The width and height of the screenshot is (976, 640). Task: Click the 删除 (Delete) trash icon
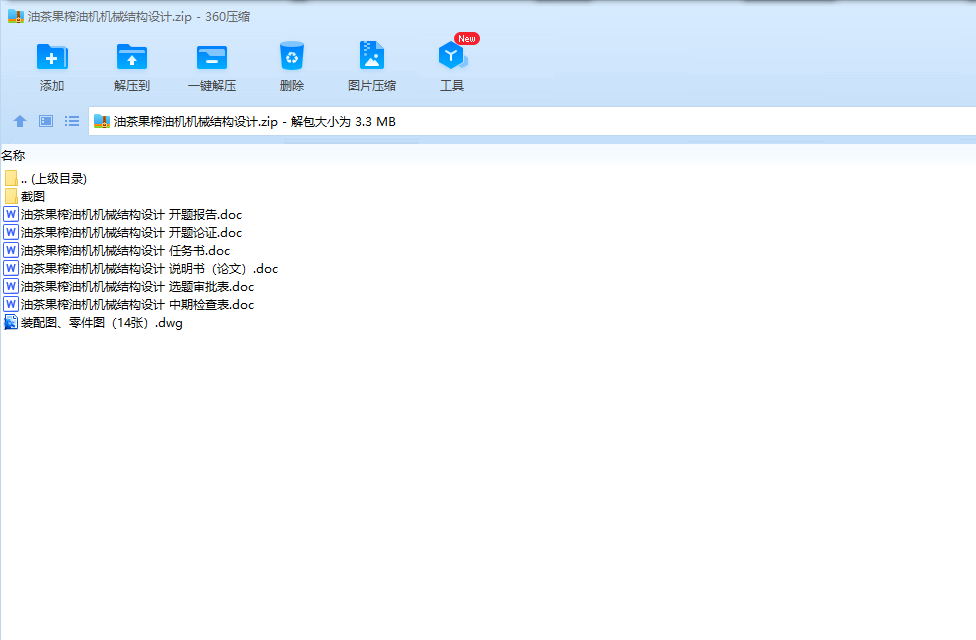[x=292, y=56]
